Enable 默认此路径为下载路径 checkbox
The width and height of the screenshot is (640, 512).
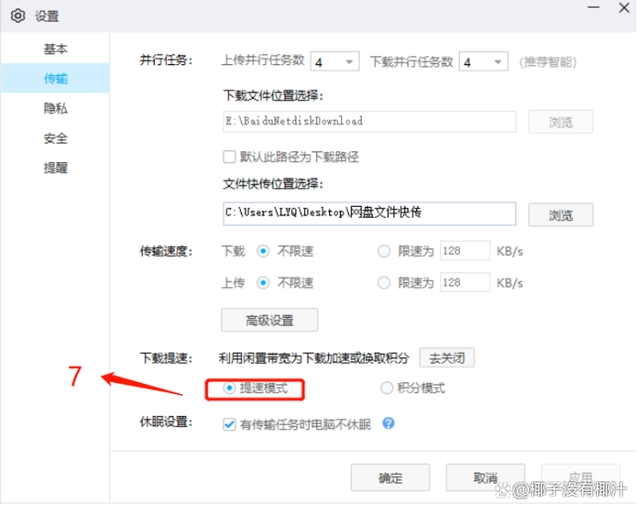(x=229, y=157)
